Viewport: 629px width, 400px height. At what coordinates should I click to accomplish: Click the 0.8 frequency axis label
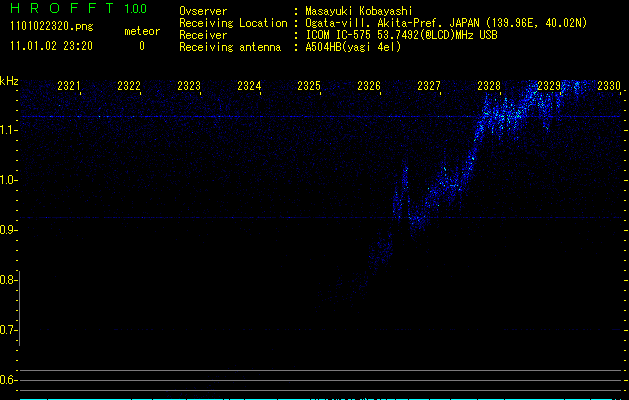point(7,280)
